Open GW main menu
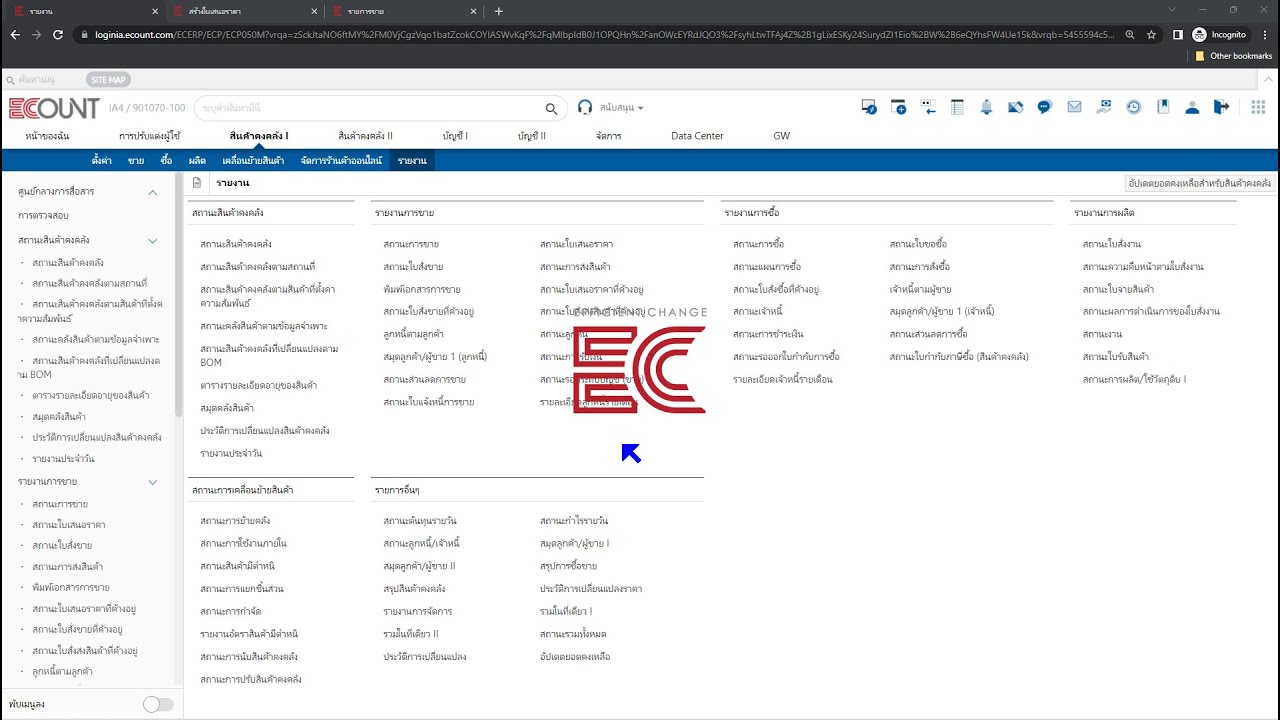 coord(781,136)
